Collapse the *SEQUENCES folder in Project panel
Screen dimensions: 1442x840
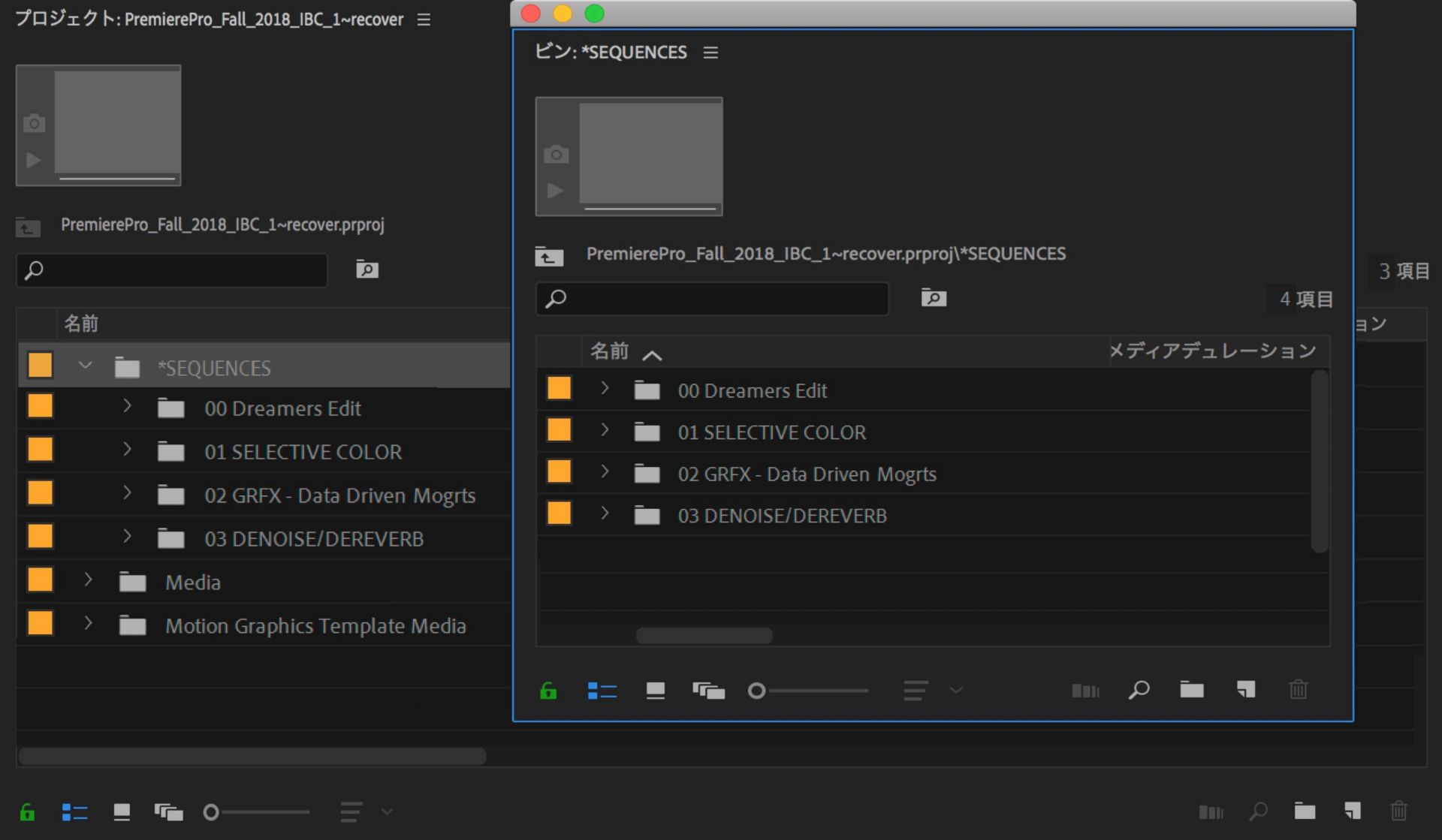(86, 366)
